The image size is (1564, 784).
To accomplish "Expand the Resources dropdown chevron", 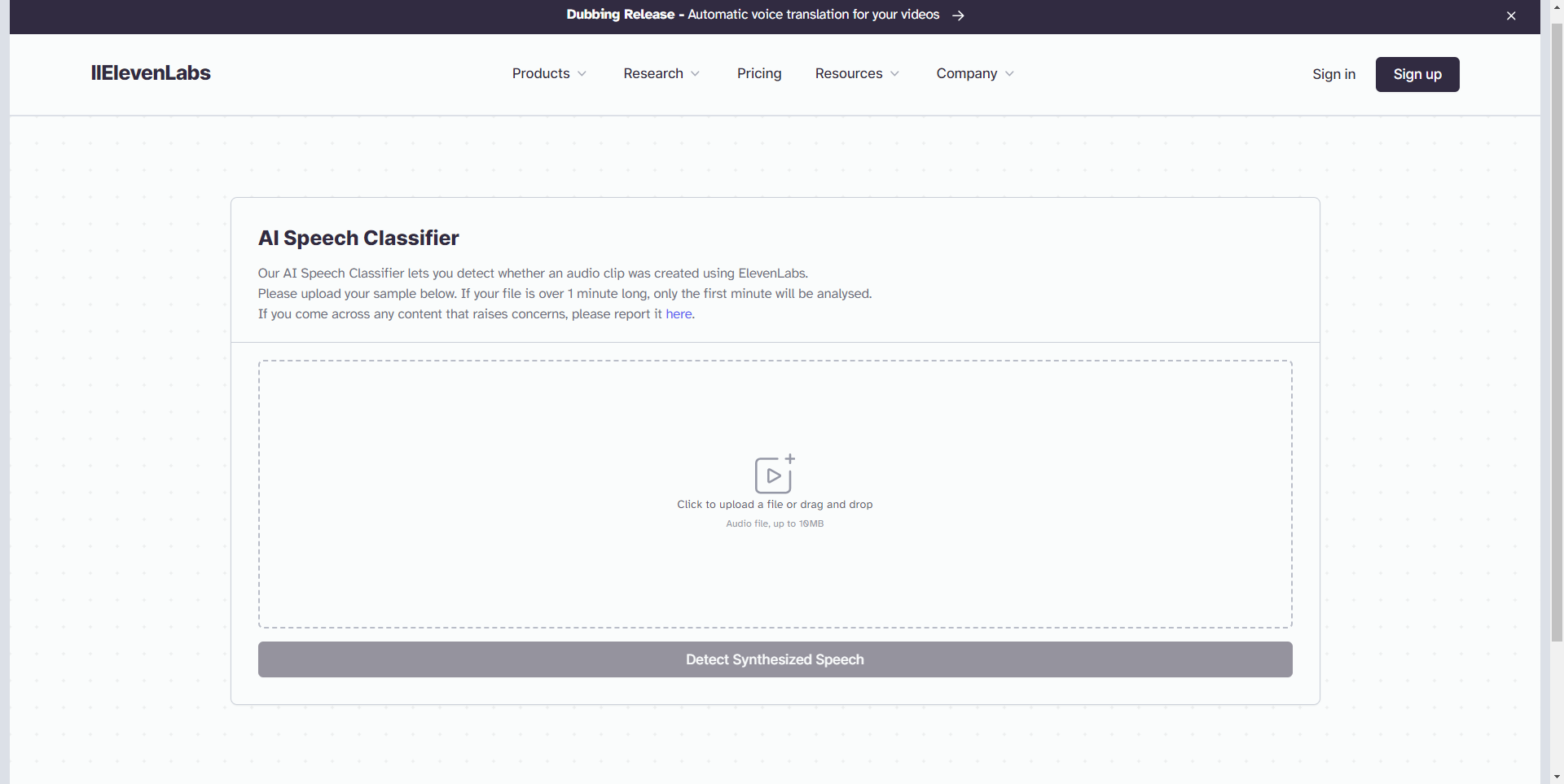I will (x=894, y=74).
